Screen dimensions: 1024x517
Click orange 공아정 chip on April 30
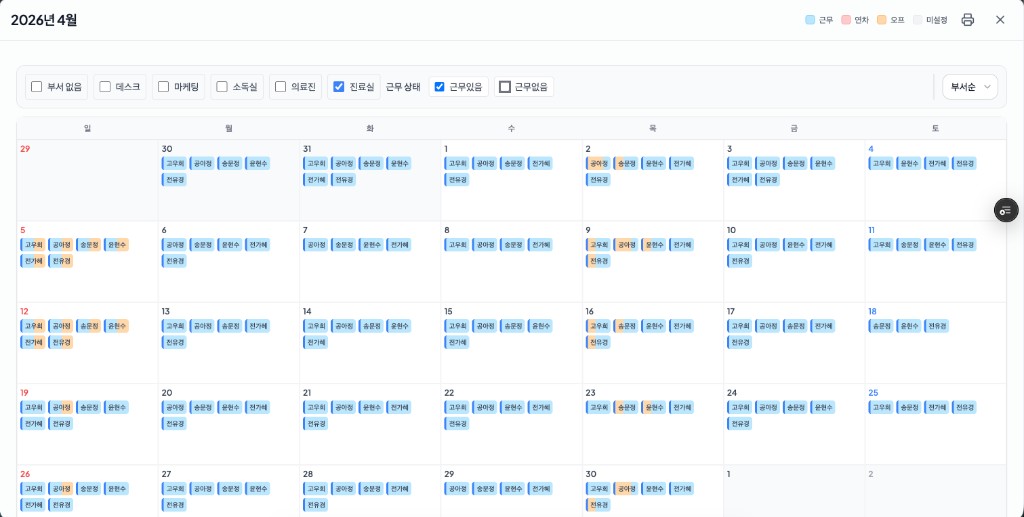coord(626,488)
